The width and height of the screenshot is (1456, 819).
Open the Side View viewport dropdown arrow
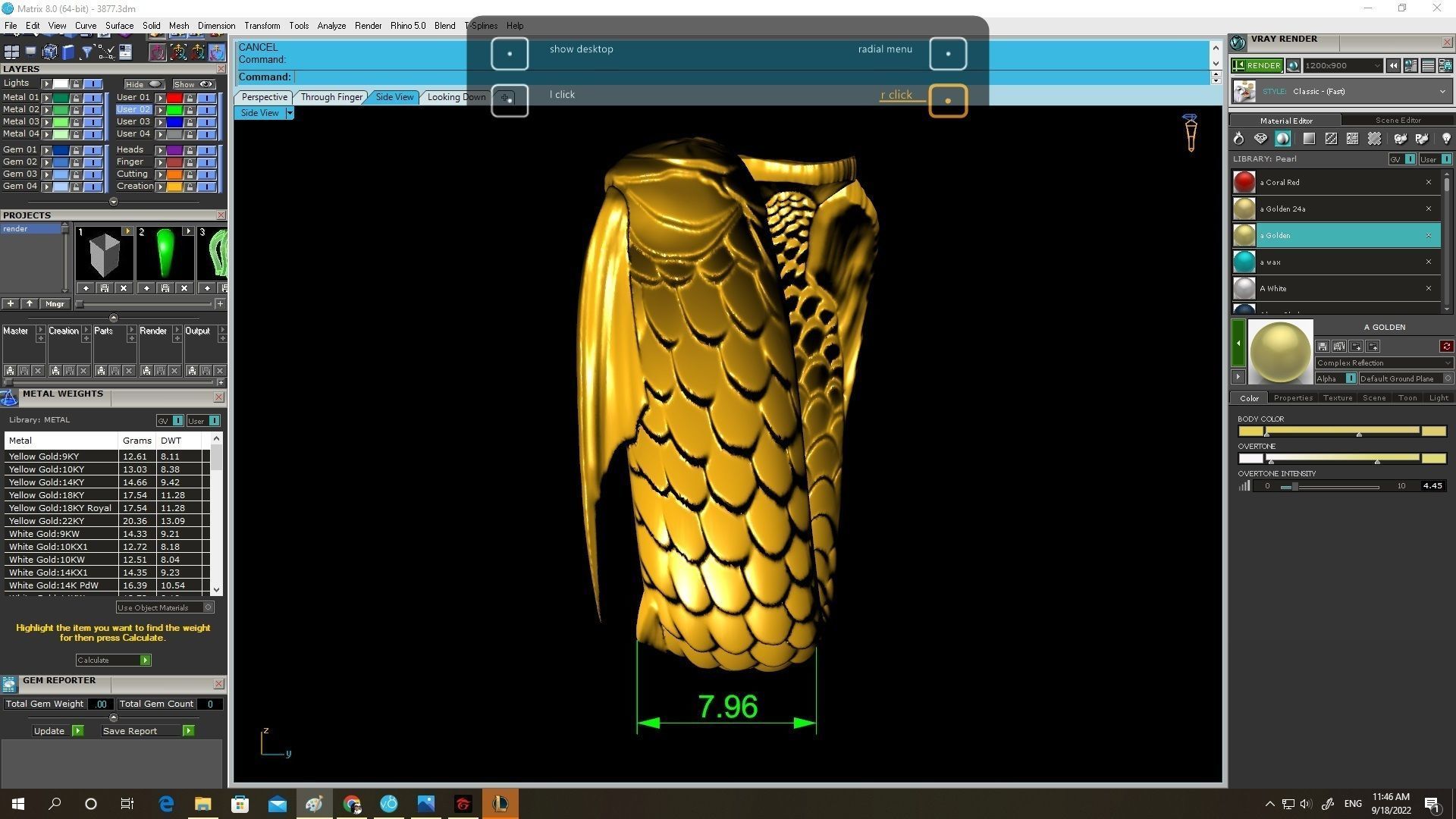click(289, 113)
